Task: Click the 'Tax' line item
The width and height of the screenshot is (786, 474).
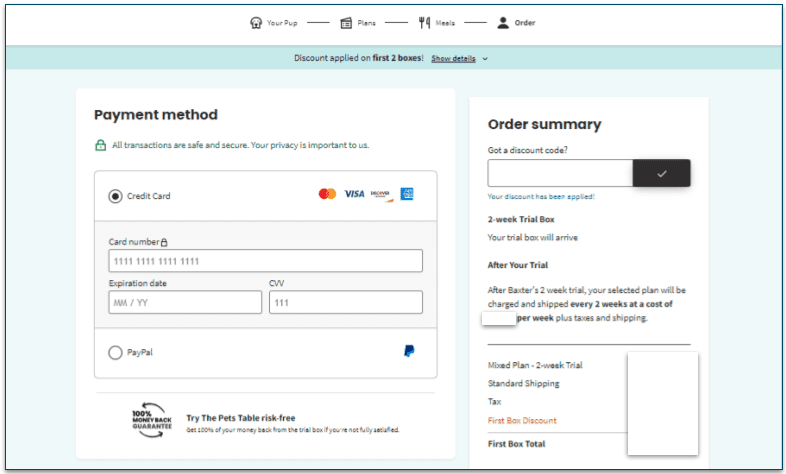Action: tap(494, 401)
